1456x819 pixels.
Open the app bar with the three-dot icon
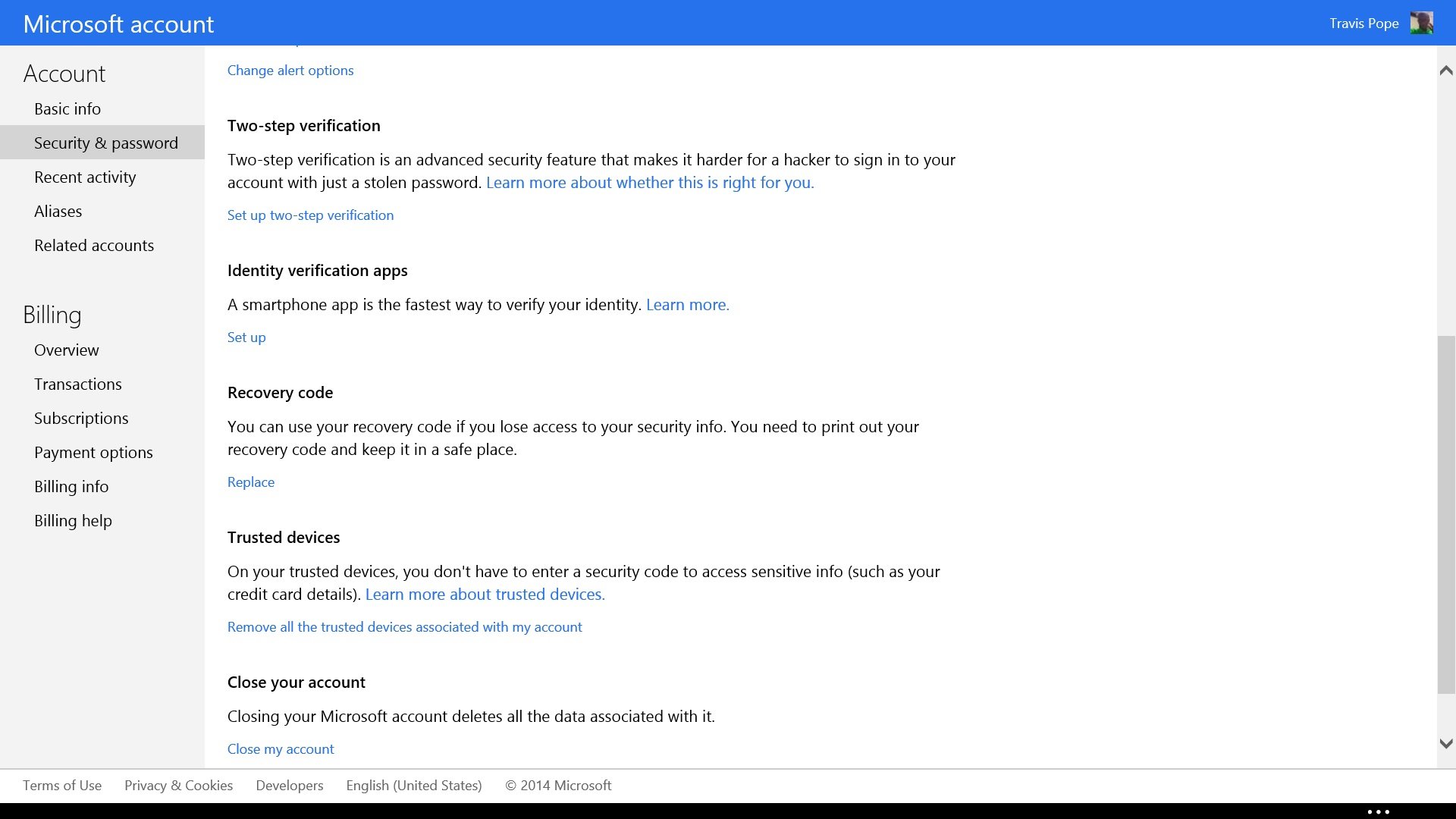[1378, 810]
